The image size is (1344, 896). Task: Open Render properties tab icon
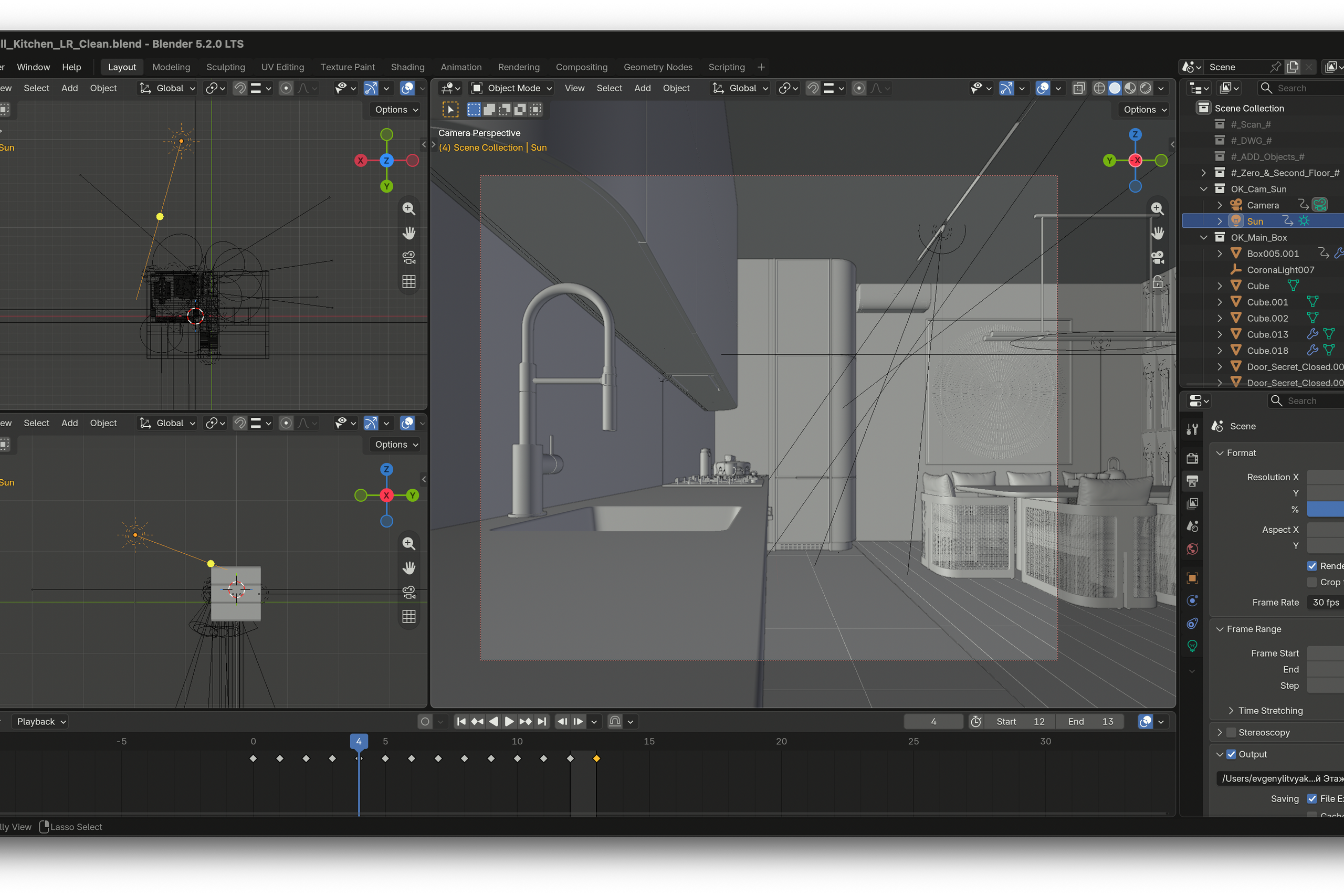click(1192, 458)
